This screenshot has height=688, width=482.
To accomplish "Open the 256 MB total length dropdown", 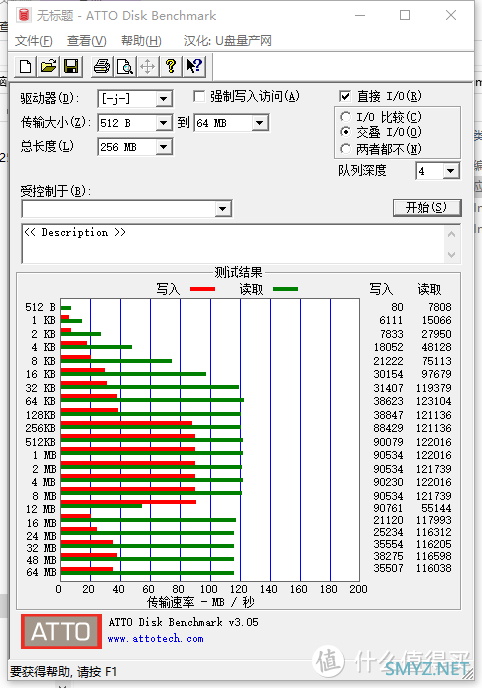I will (x=164, y=147).
